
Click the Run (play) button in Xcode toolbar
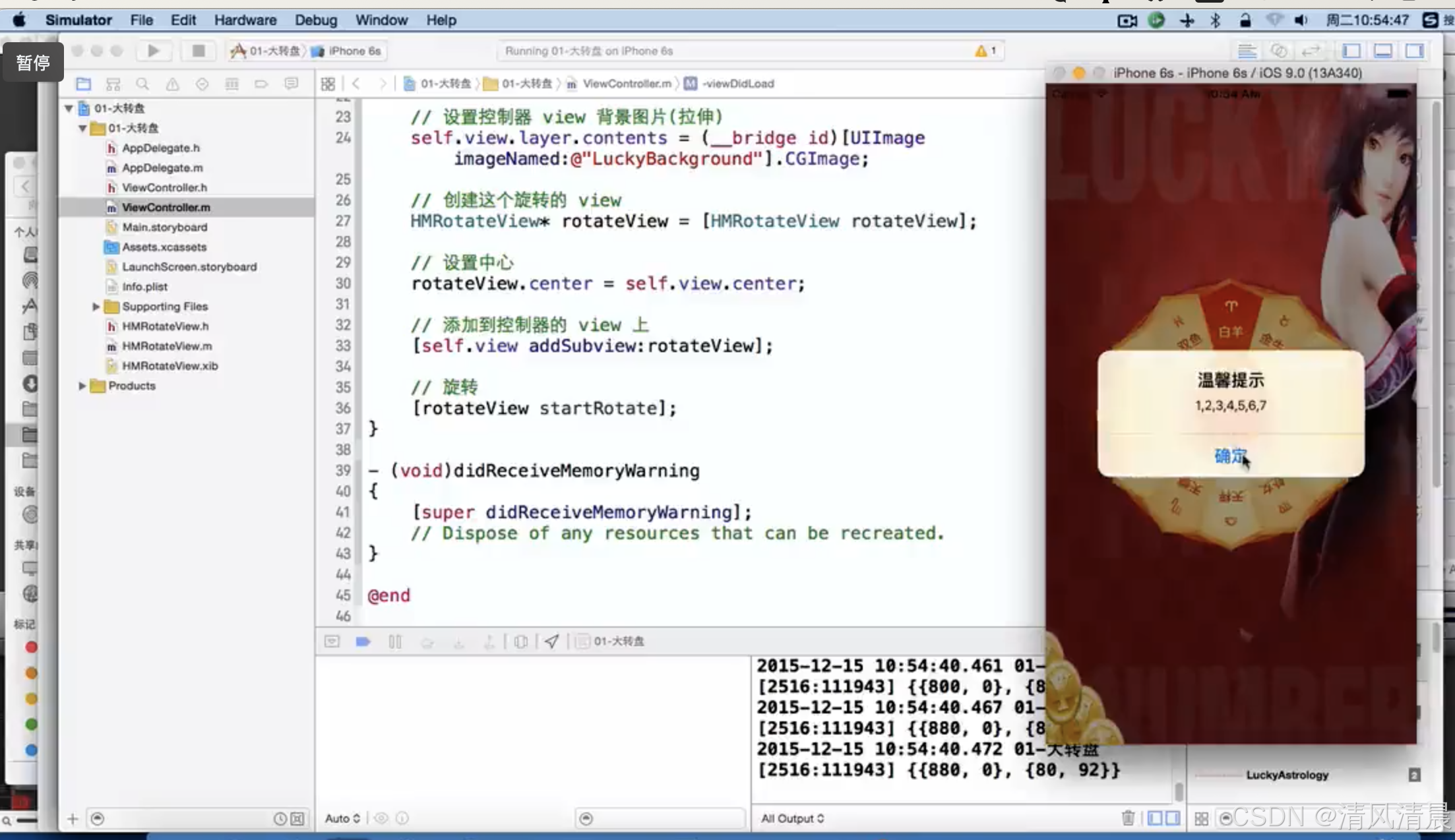coord(153,51)
